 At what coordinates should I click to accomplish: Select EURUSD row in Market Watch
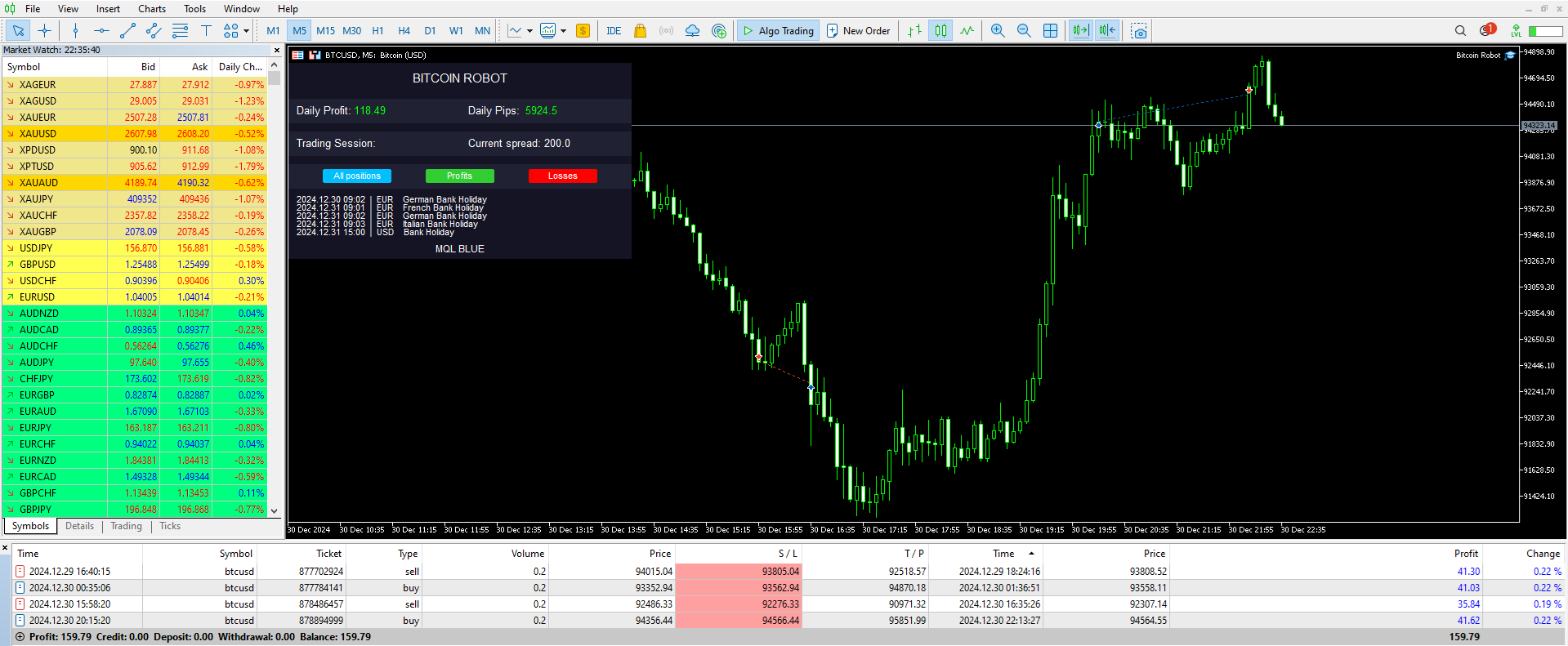pos(134,297)
